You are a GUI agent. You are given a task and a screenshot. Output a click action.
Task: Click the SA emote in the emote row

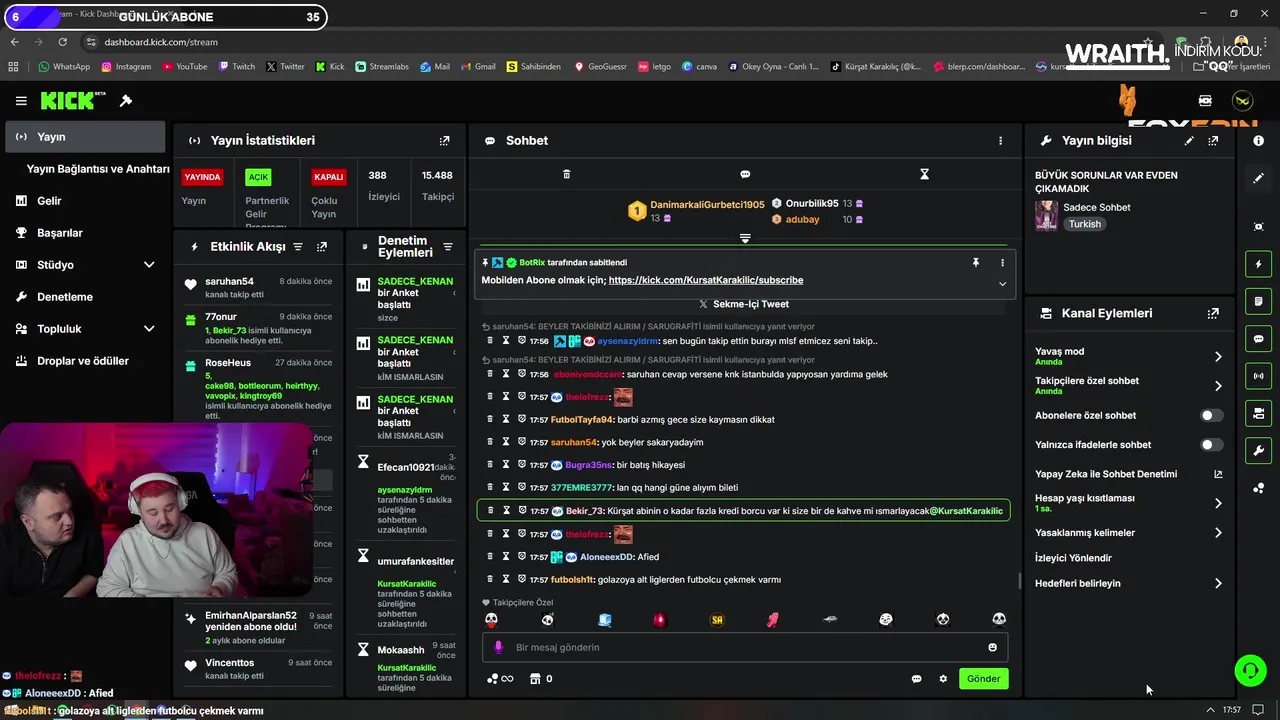coord(716,620)
